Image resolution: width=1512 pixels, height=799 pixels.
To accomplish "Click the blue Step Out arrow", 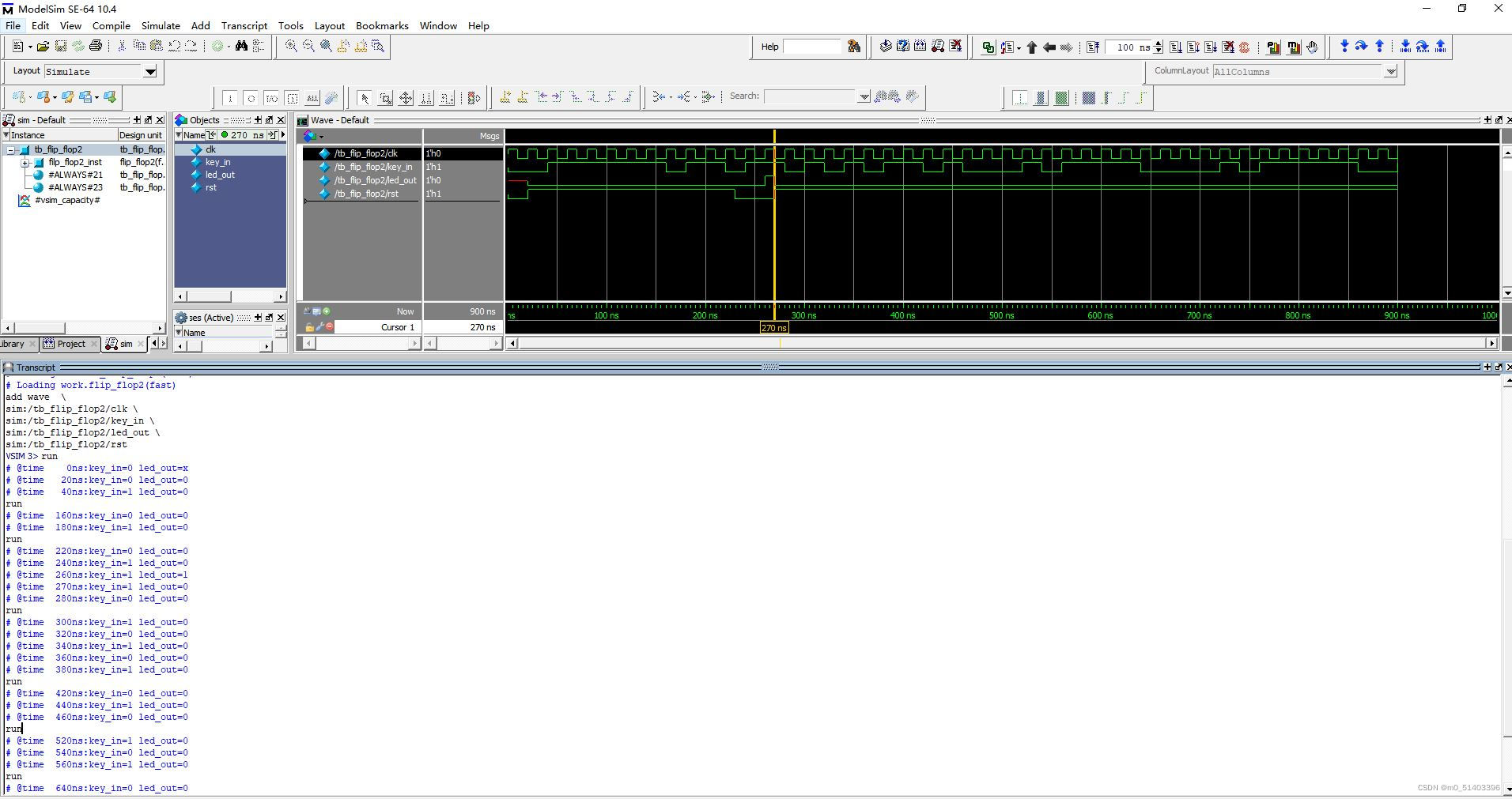I will click(1380, 47).
